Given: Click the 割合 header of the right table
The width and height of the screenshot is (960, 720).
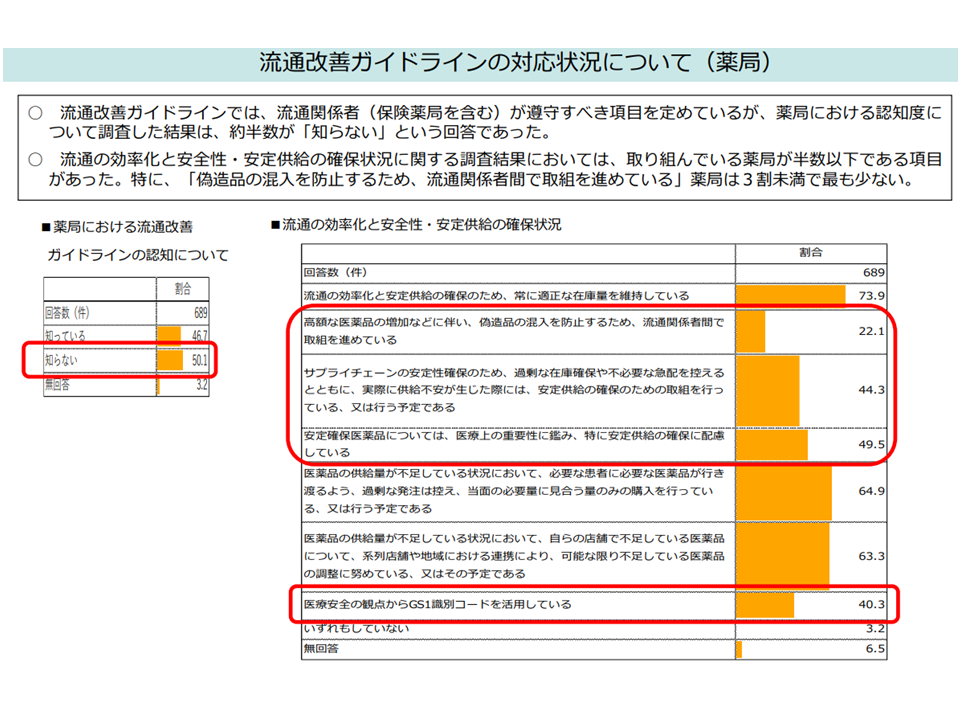Looking at the screenshot, I should tap(811, 254).
